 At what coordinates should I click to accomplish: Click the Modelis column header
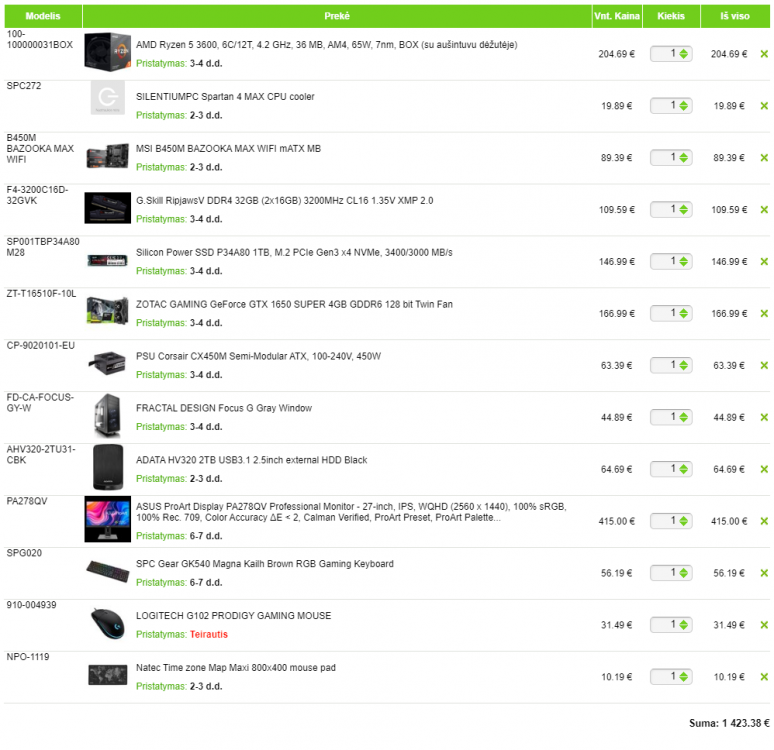[x=43, y=16]
